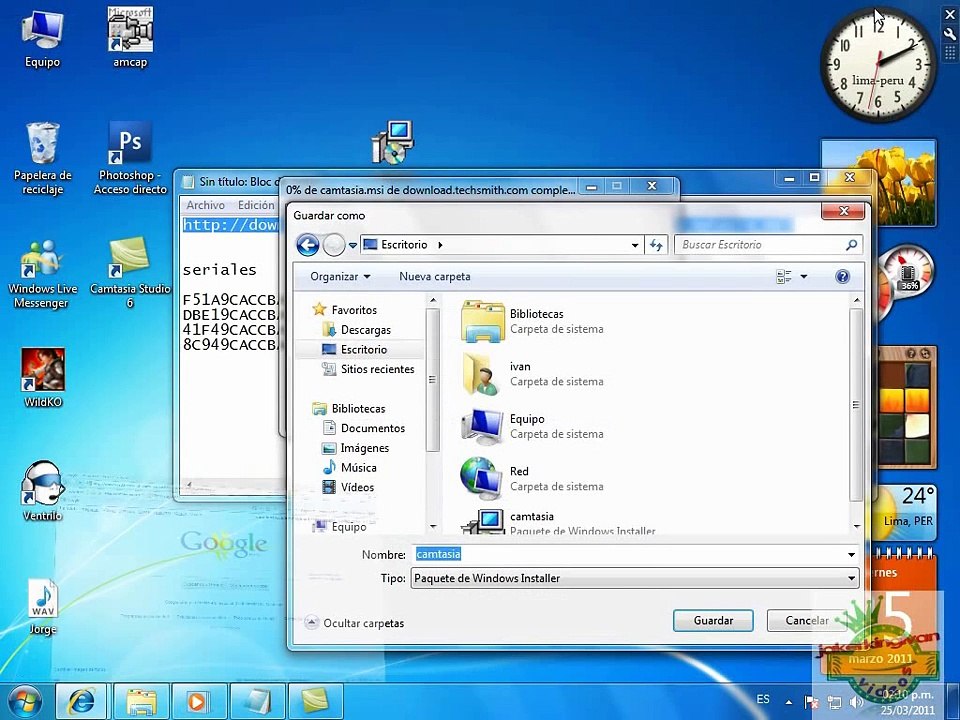This screenshot has height=720, width=960.
Task: Open Windows Explorer from the taskbar
Action: 141,702
